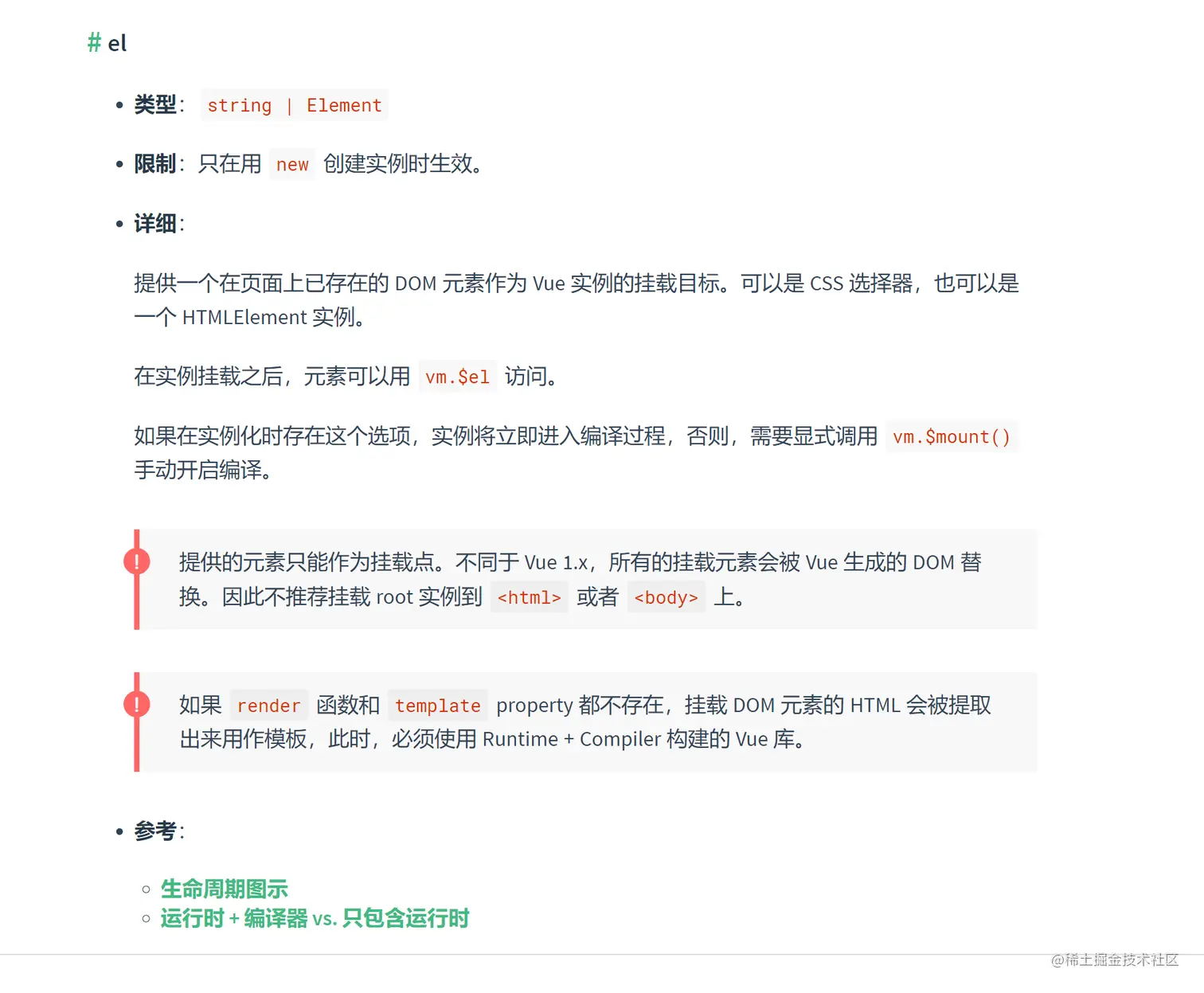Click the string | Element code snippet

(295, 105)
